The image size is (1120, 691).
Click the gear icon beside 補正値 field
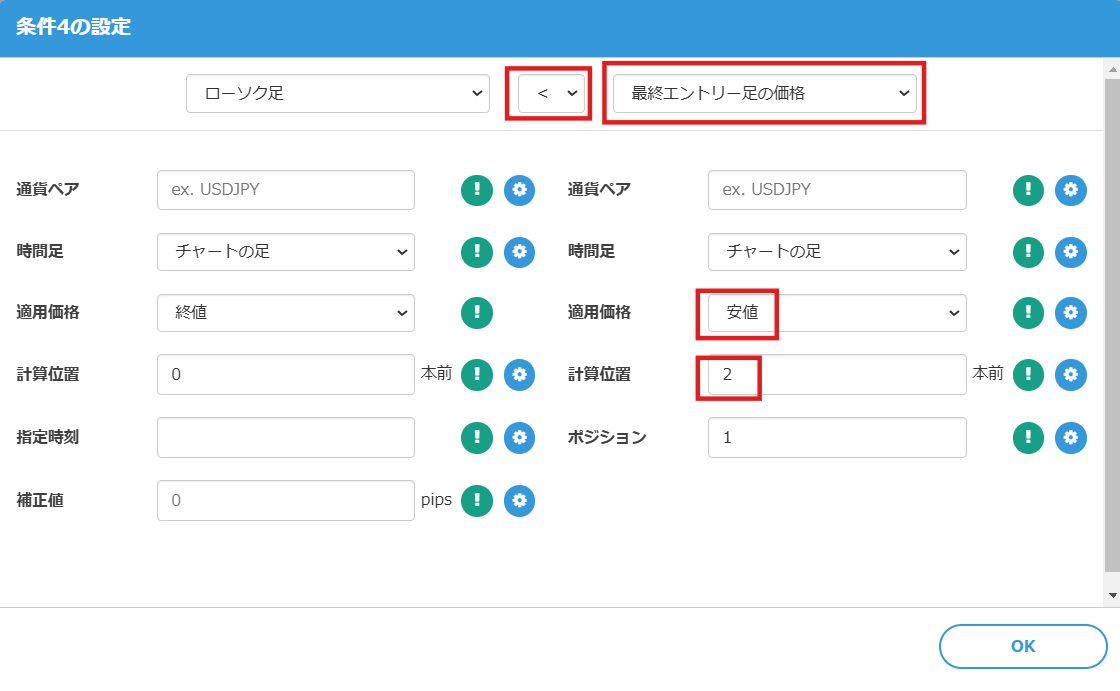[519, 500]
